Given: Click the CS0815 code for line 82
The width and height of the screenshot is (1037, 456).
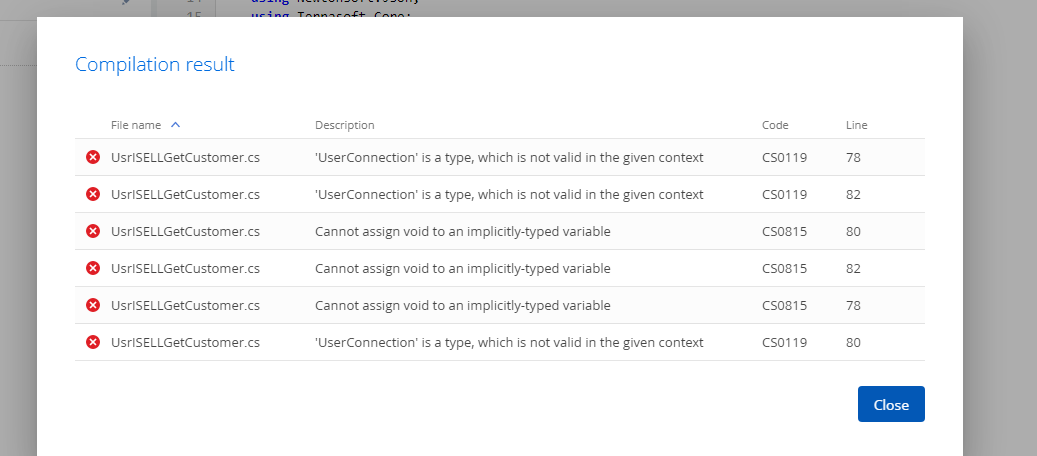Looking at the screenshot, I should [x=784, y=269].
